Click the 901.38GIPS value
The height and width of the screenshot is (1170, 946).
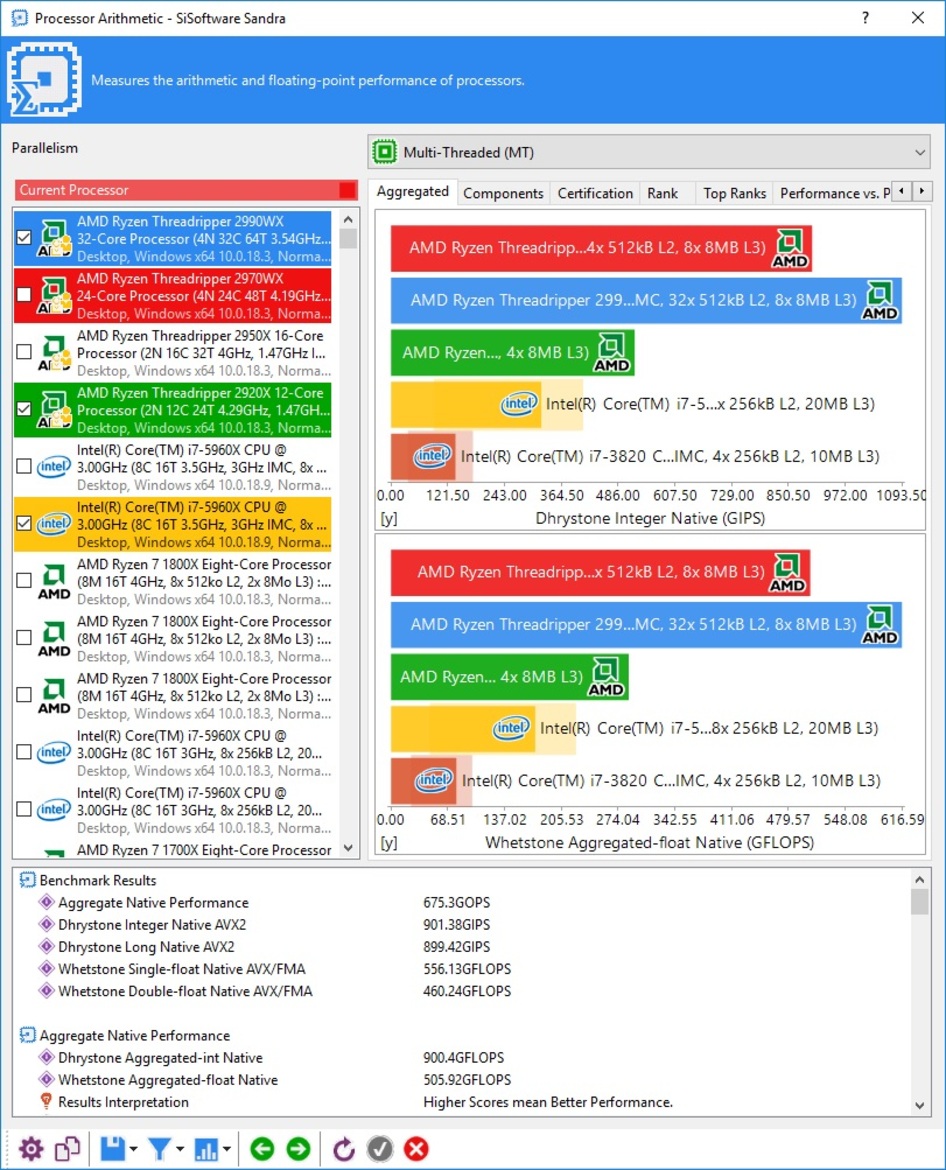(457, 925)
